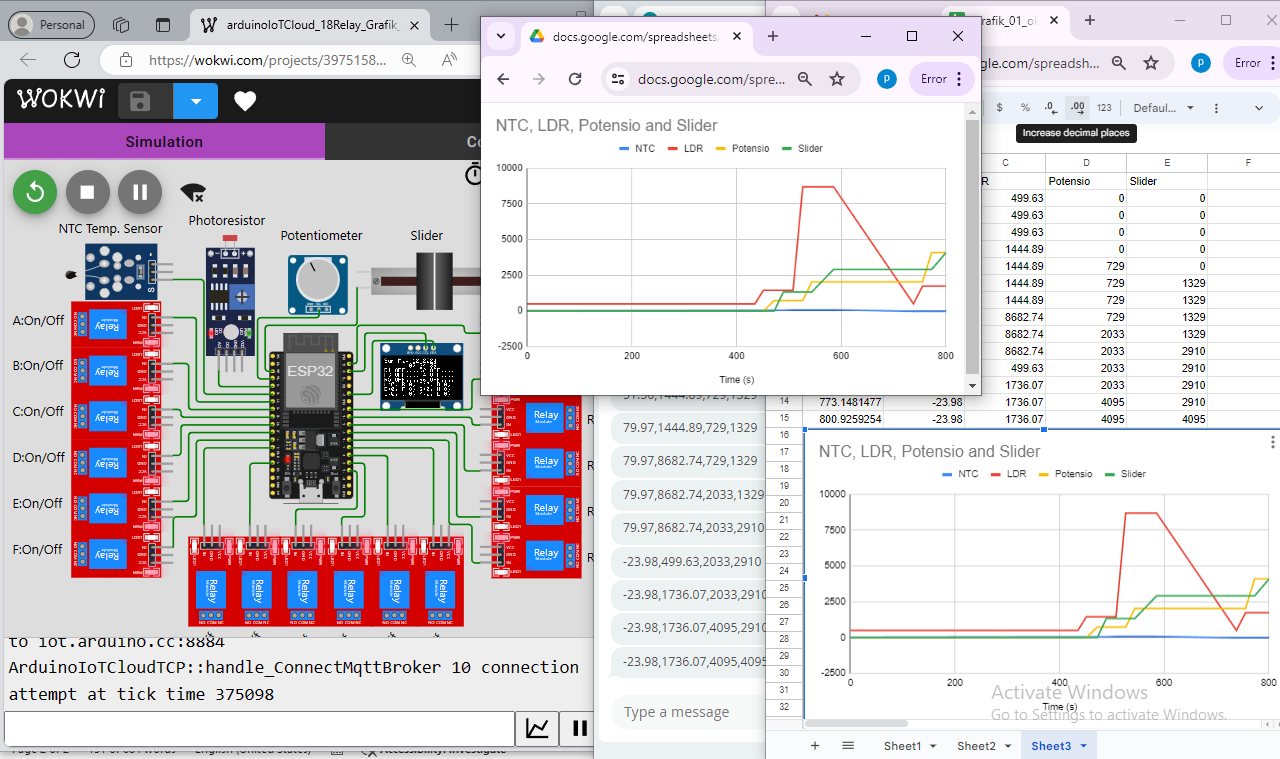Open Edge workspaces icon
The image size is (1280, 759).
[x=122, y=25]
